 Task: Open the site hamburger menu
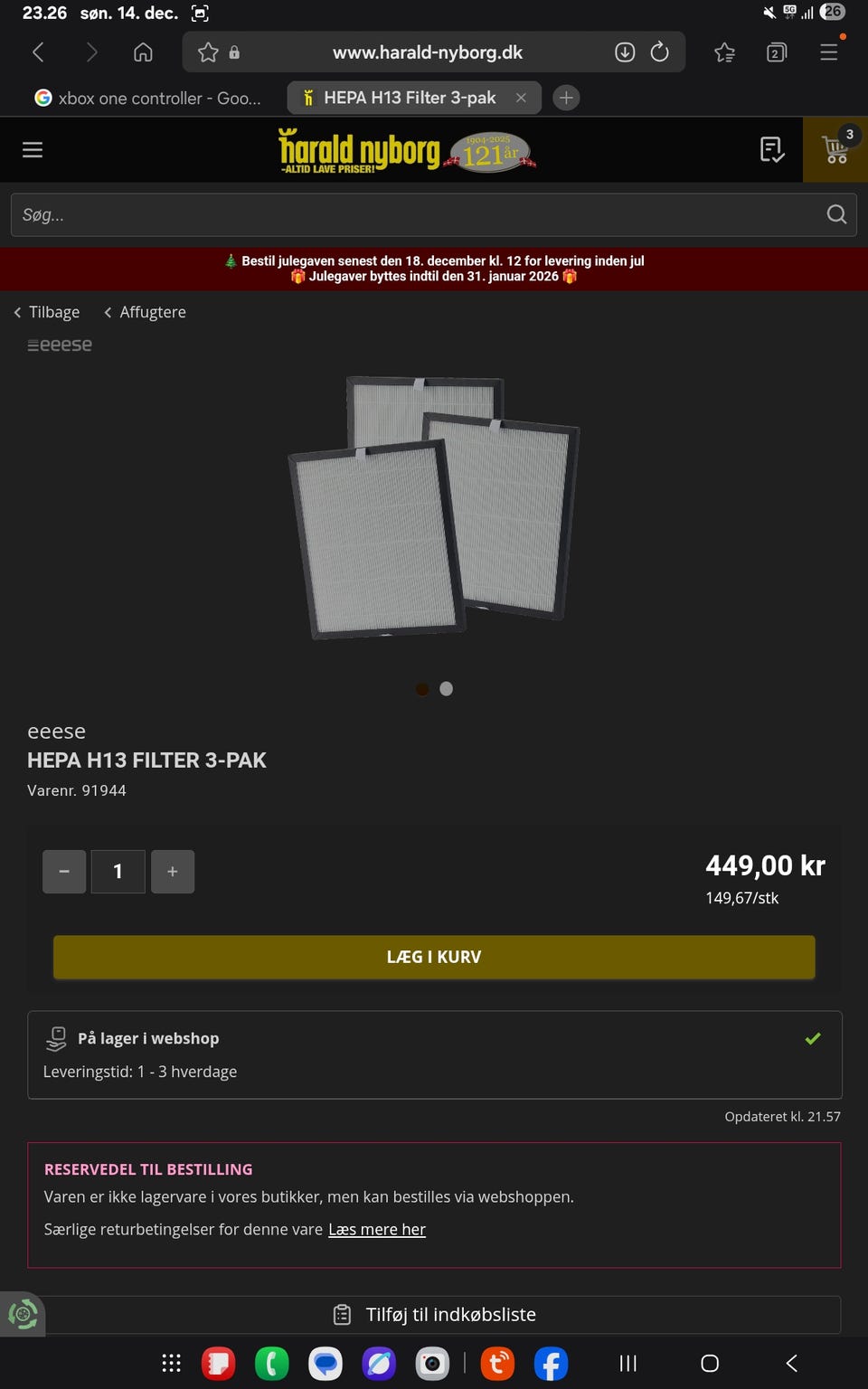pos(33,149)
